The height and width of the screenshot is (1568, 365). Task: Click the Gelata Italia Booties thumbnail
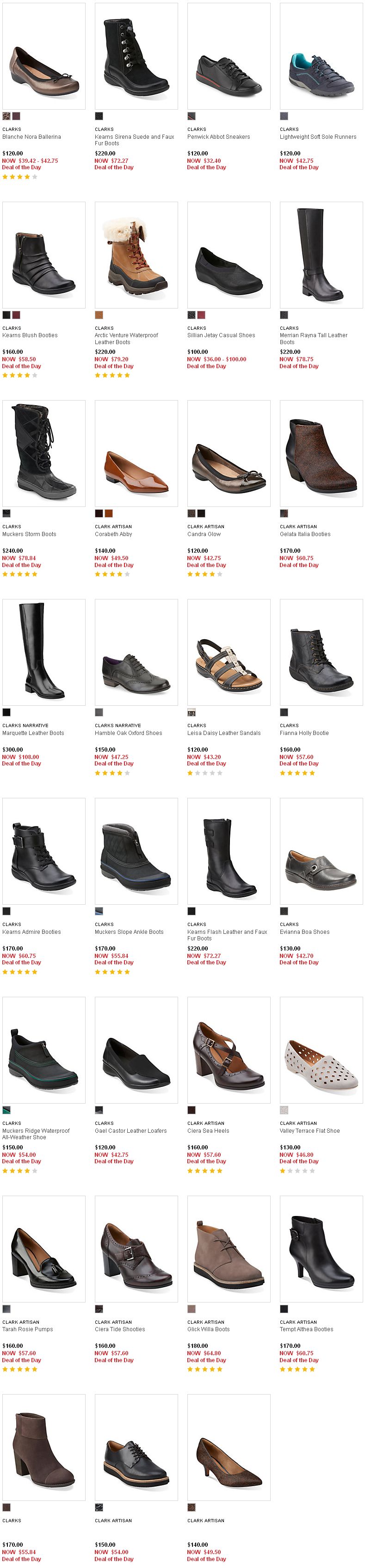click(321, 453)
